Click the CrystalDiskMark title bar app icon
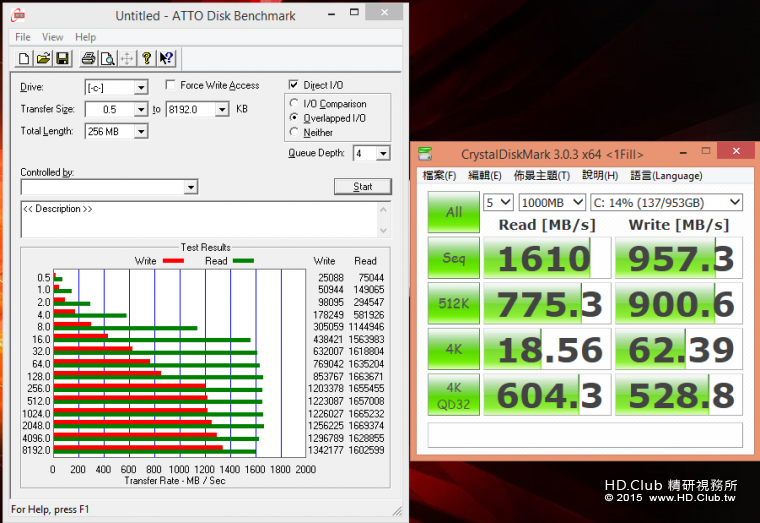The width and height of the screenshot is (760, 523). 427,153
